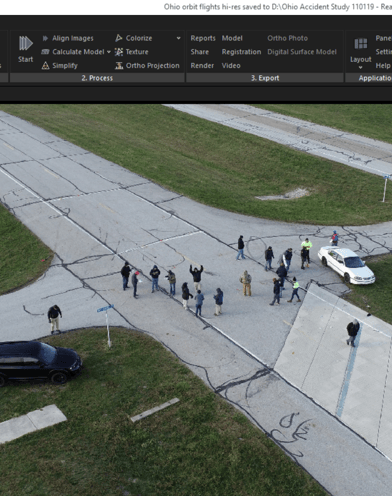The image size is (392, 496).
Task: Click the Video export button
Action: click(x=231, y=66)
